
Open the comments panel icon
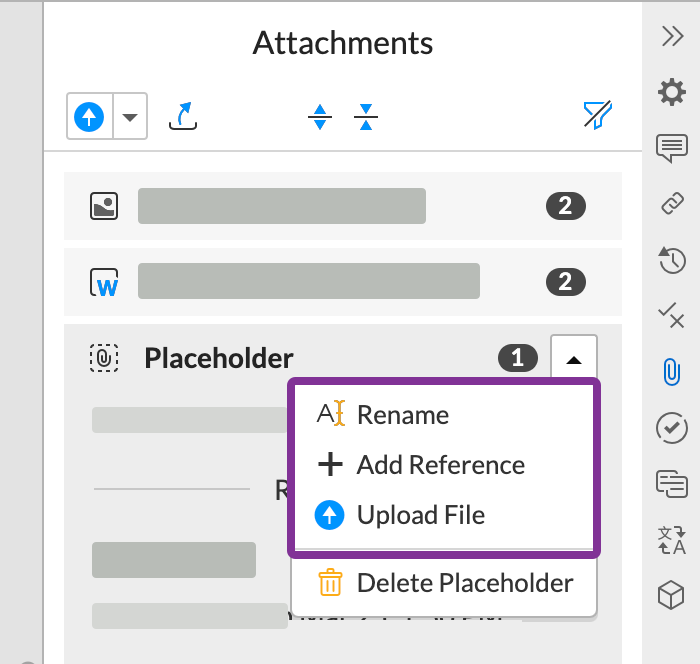[x=672, y=148]
